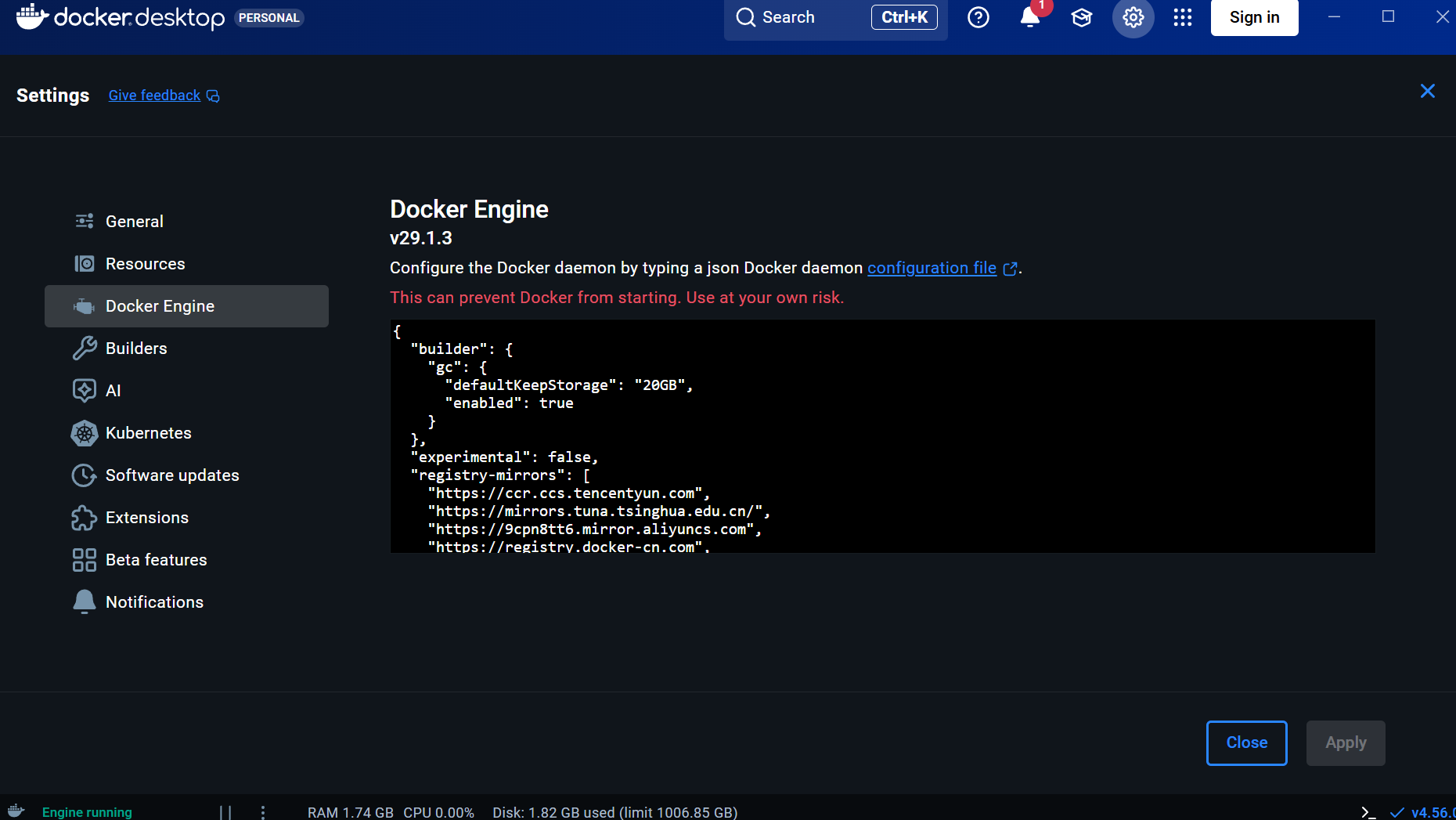Viewport: 1456px width, 820px height.
Task: Click the Docker whale logo
Action: click(x=32, y=16)
